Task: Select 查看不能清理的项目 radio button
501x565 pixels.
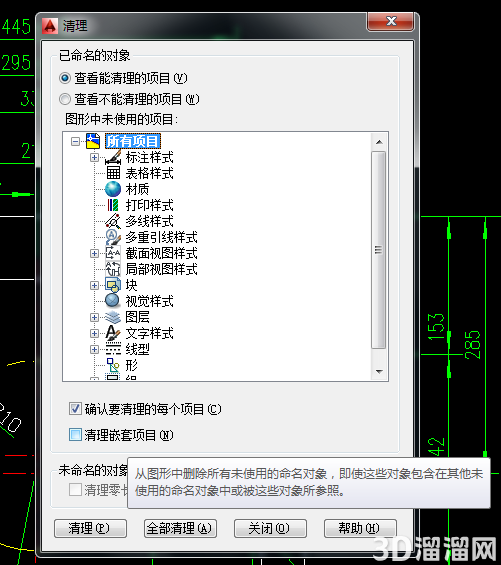Action: click(65, 99)
